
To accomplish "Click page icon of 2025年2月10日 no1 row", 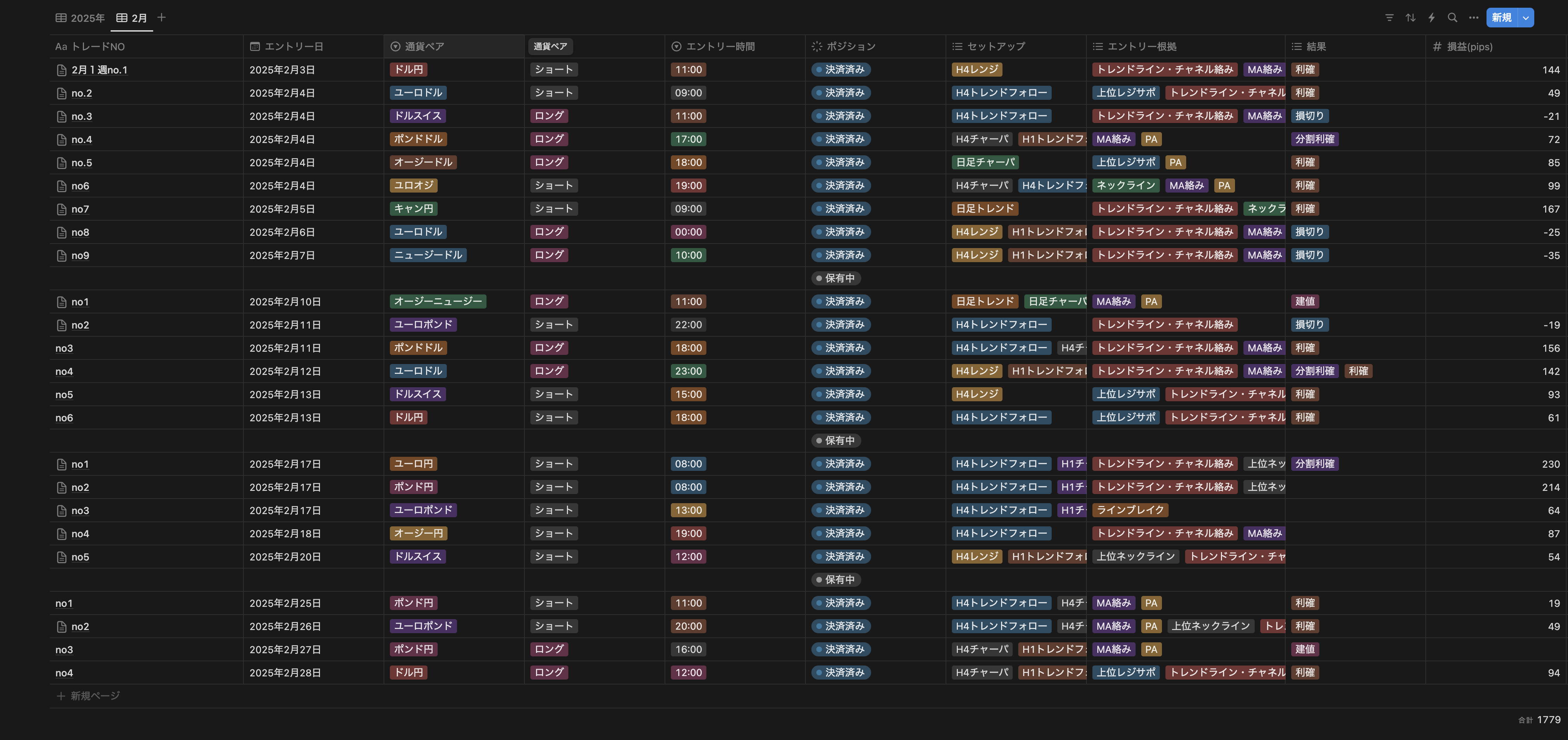I will point(61,301).
